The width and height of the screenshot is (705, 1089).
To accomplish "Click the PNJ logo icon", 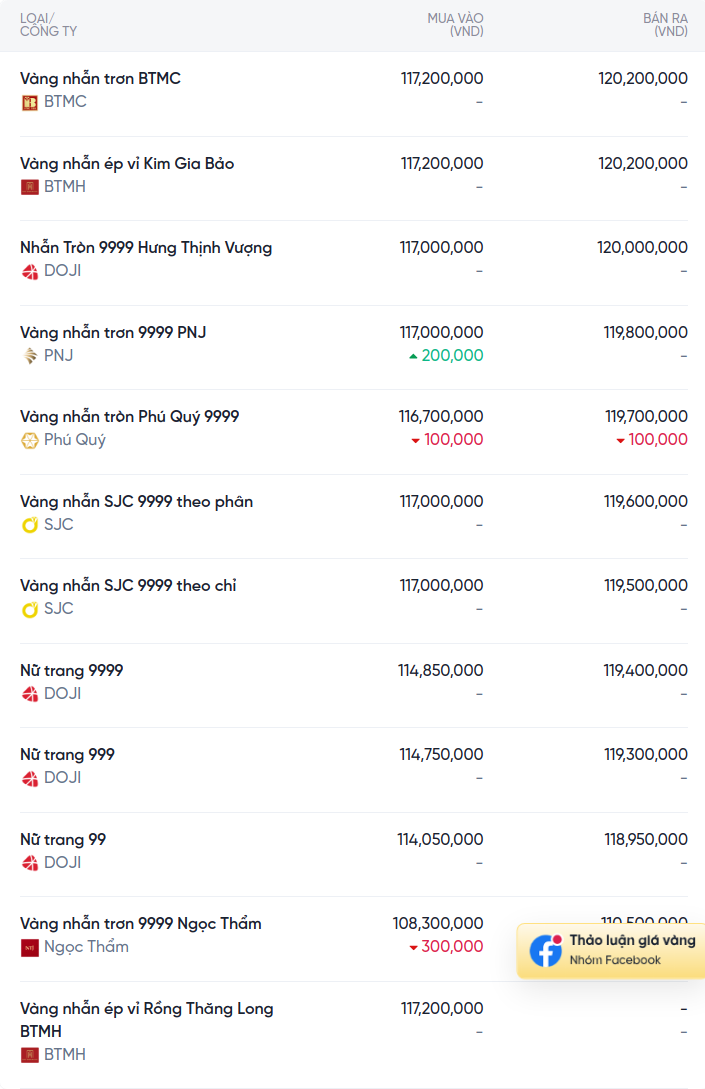I will tap(29, 356).
